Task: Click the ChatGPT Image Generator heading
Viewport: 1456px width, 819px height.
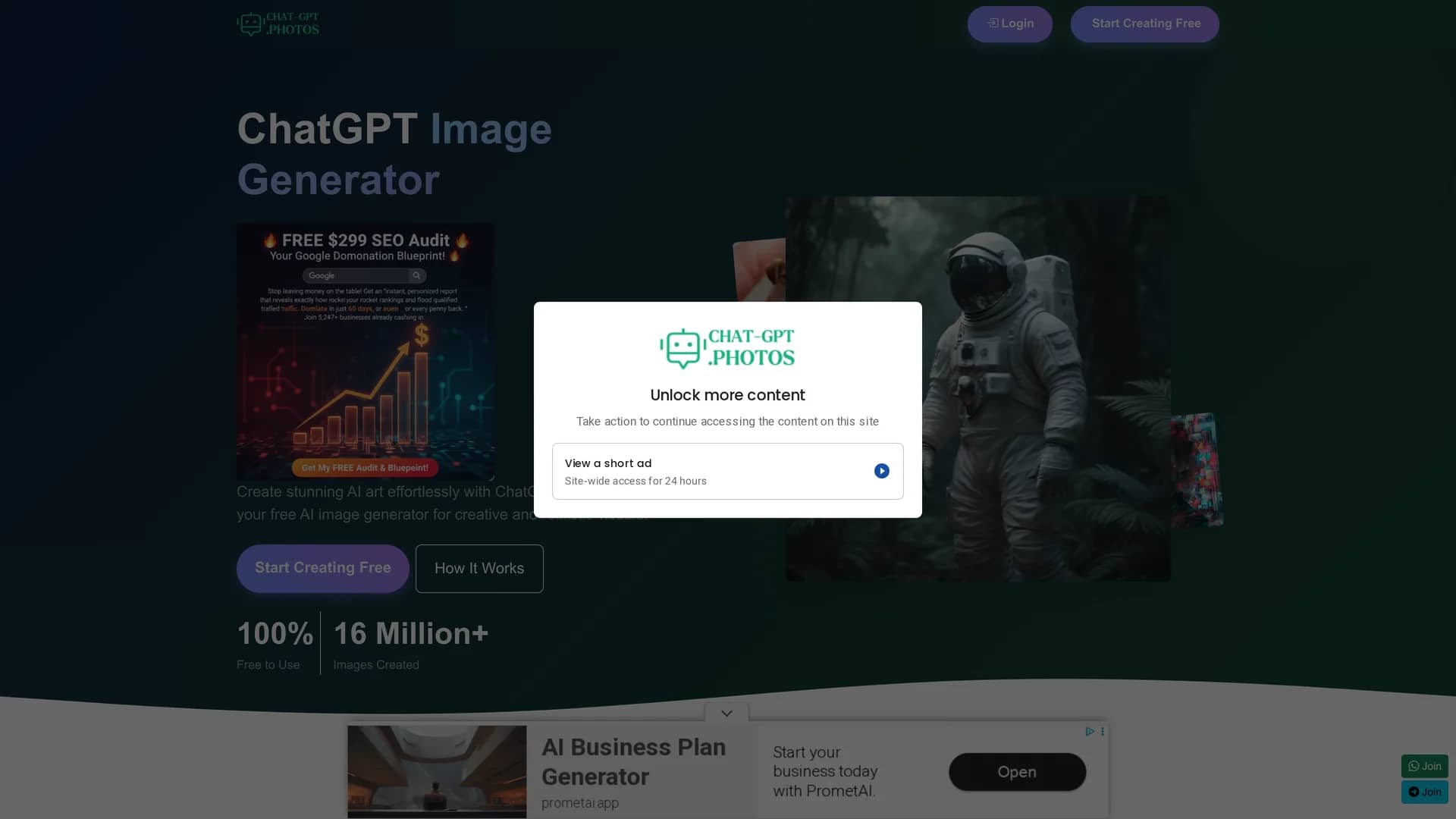Action: (x=394, y=154)
